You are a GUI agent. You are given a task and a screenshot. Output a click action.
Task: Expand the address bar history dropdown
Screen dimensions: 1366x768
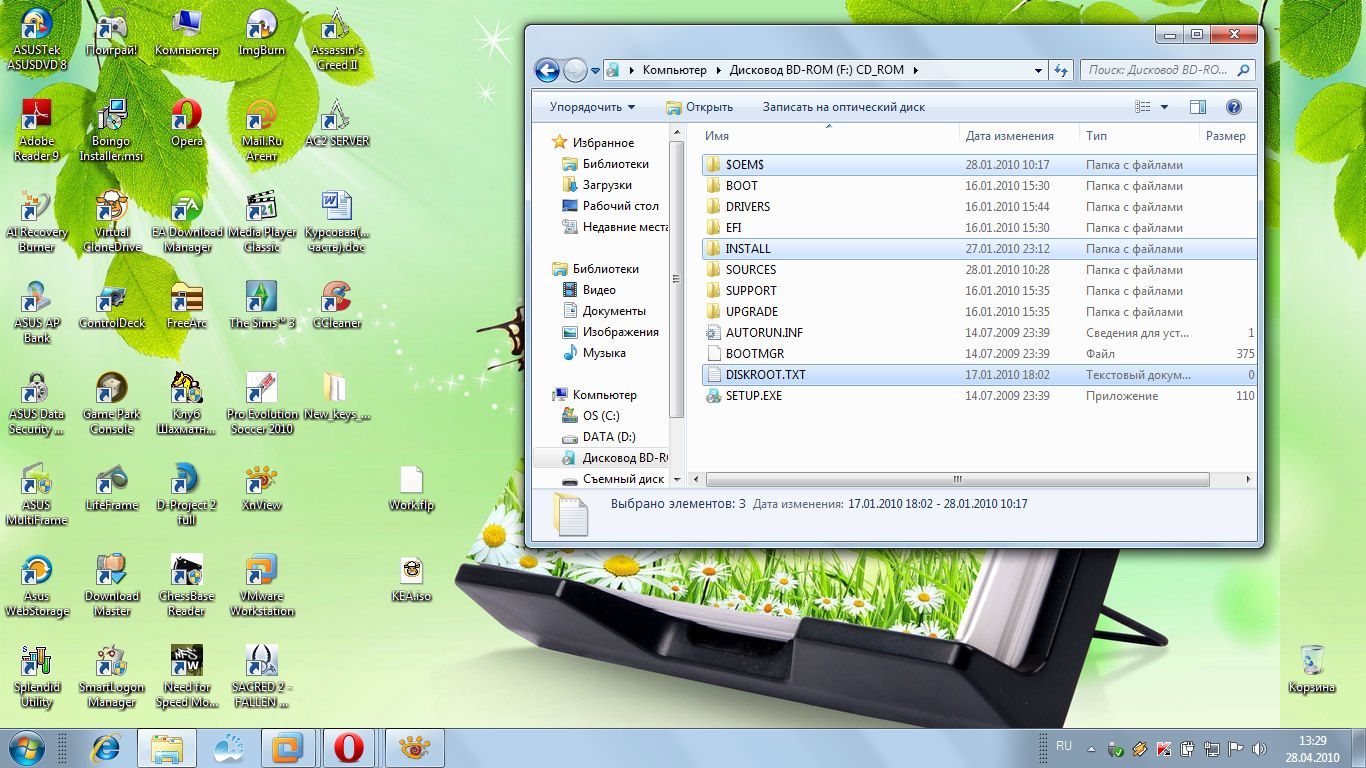point(1038,71)
